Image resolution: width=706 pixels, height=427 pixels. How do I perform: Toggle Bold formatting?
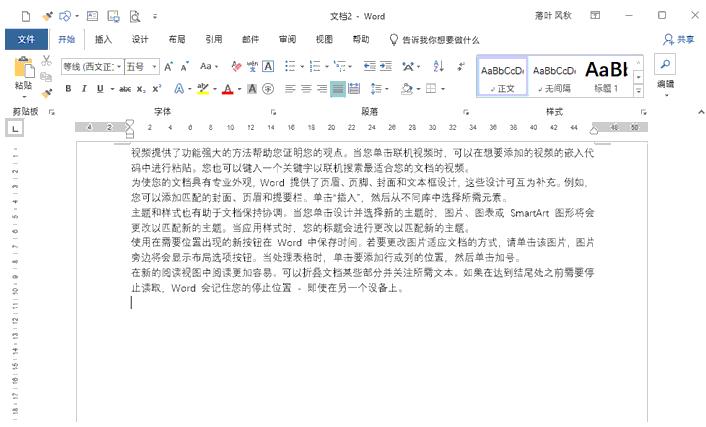(x=69, y=89)
